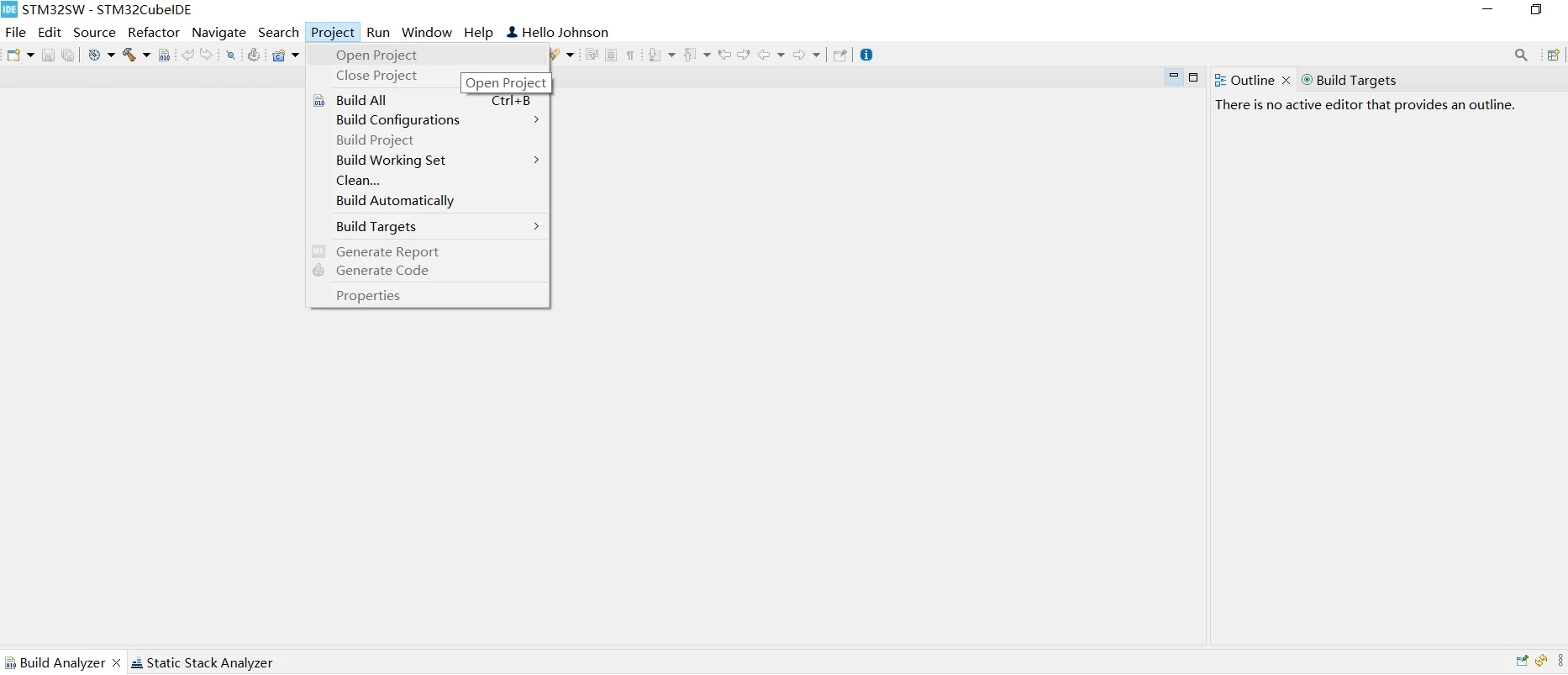Click the skip breakpoints toolbar icon
The height and width of the screenshot is (675, 1568).
[230, 55]
